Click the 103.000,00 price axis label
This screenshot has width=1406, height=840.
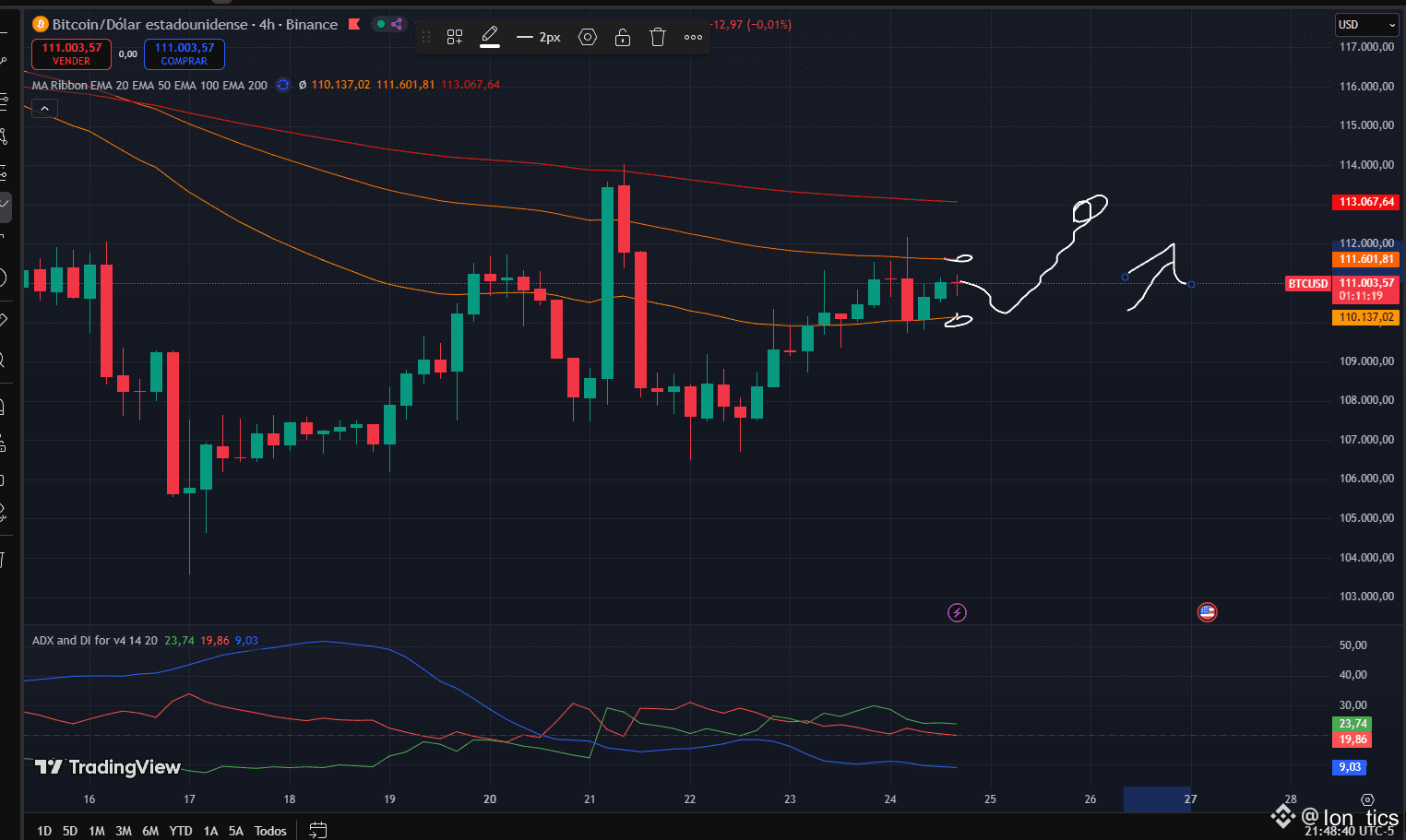tap(1366, 597)
